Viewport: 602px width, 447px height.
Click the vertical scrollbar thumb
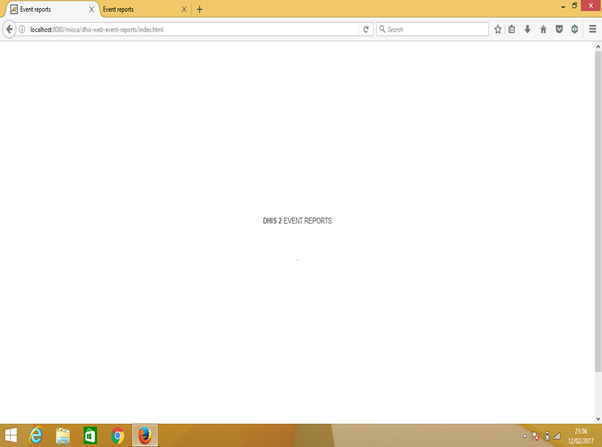pyautogui.click(x=598, y=211)
